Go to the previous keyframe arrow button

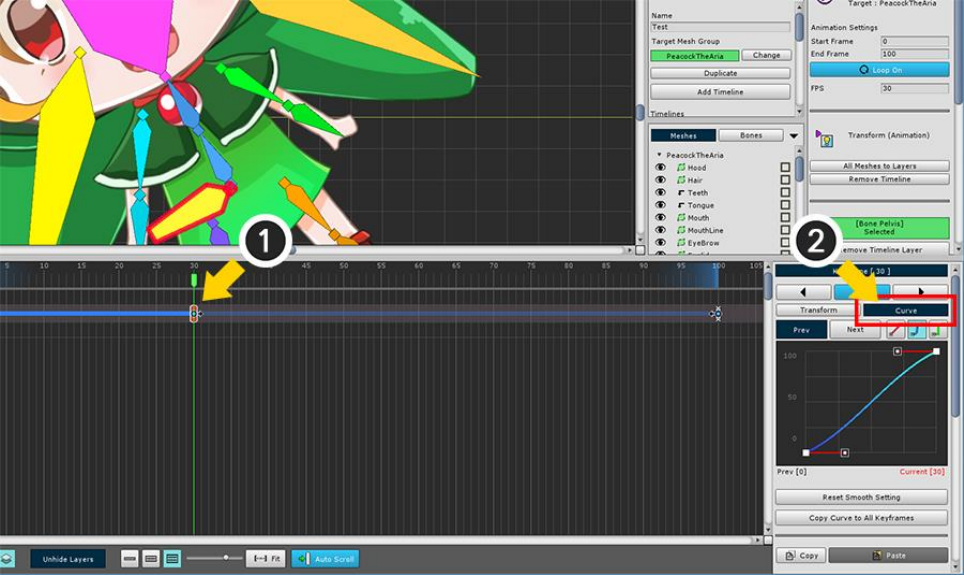point(803,291)
